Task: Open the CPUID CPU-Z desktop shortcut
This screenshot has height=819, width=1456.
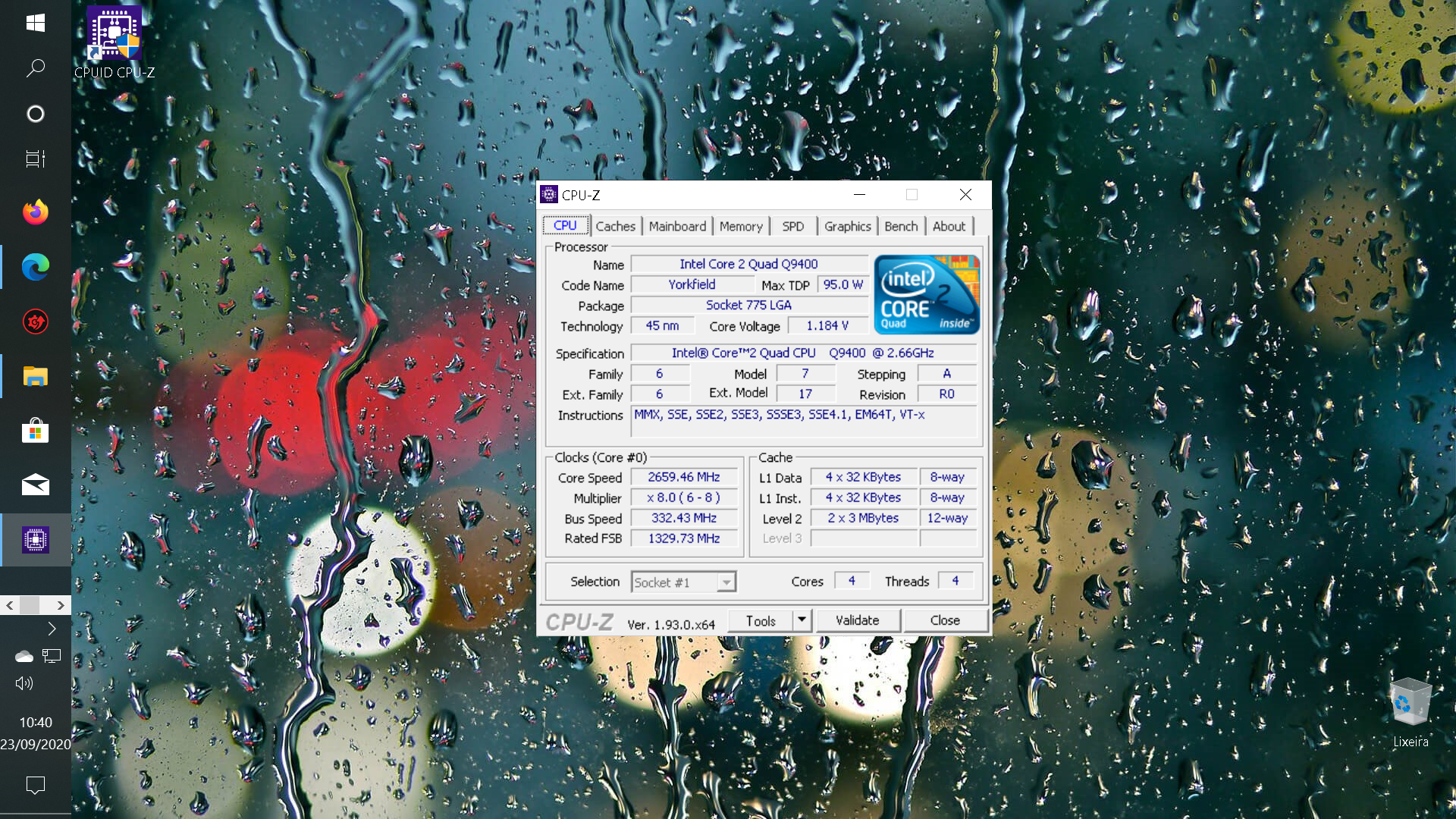Action: [x=115, y=42]
